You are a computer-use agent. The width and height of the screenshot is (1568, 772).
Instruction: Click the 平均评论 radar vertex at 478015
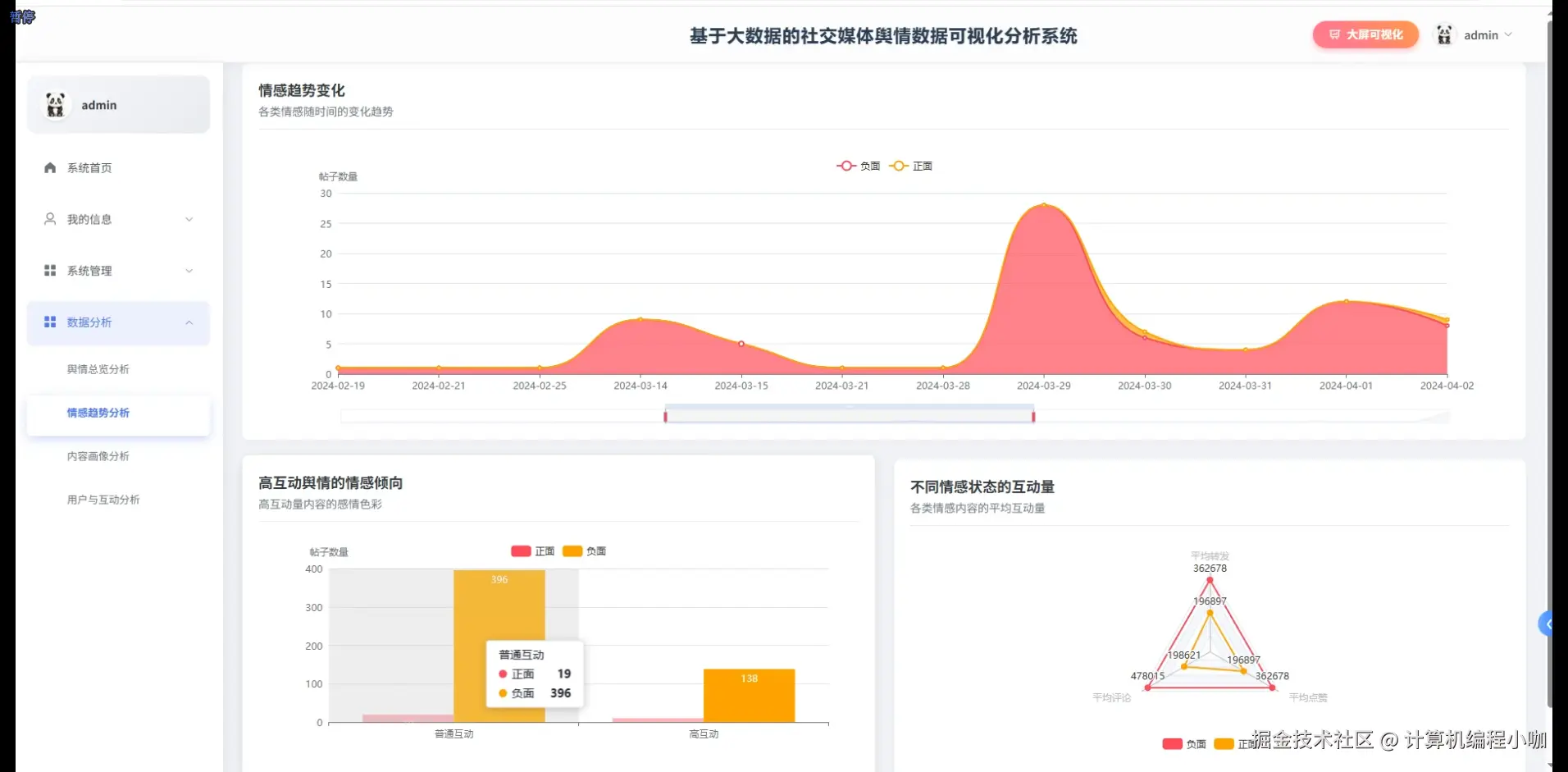1147,687
